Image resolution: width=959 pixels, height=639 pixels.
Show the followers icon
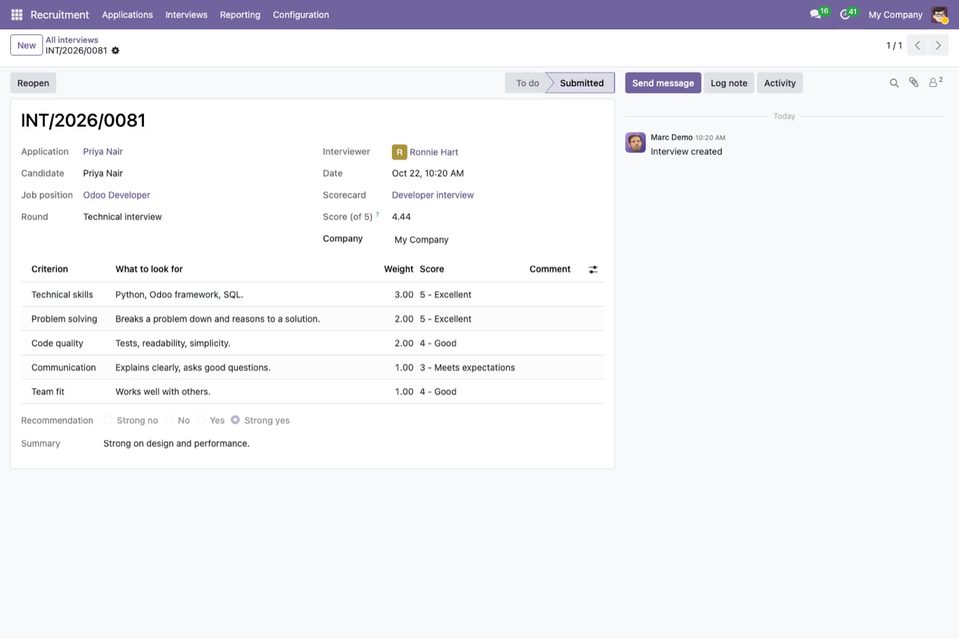tap(935, 83)
